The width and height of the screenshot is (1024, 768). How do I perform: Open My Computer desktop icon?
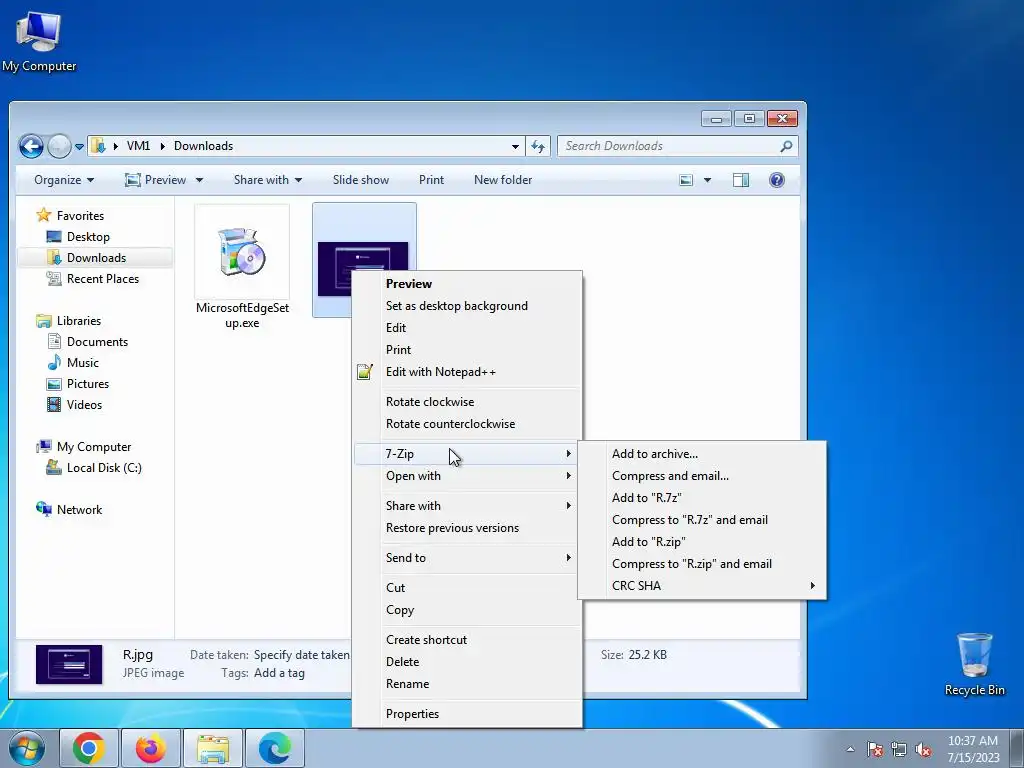pos(39,41)
